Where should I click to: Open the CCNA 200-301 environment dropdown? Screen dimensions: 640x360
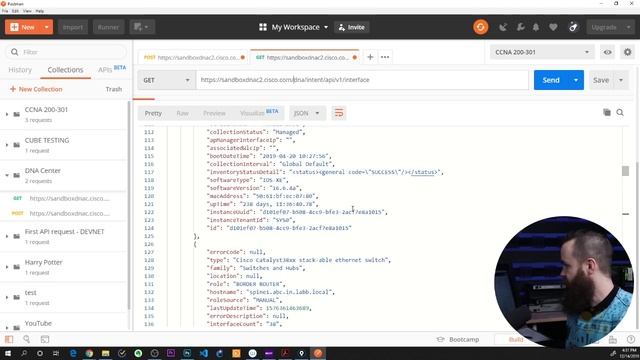tap(542, 52)
